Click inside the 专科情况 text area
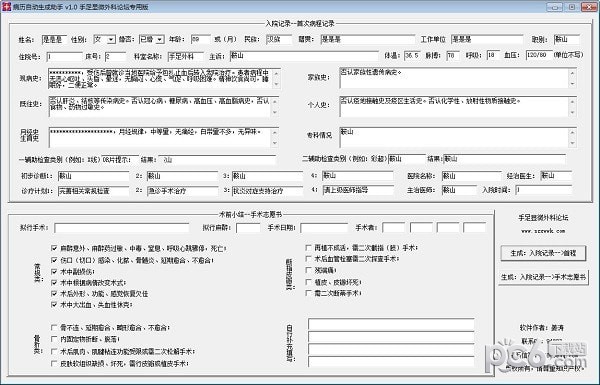This screenshot has width=600, height=385. coord(454,137)
